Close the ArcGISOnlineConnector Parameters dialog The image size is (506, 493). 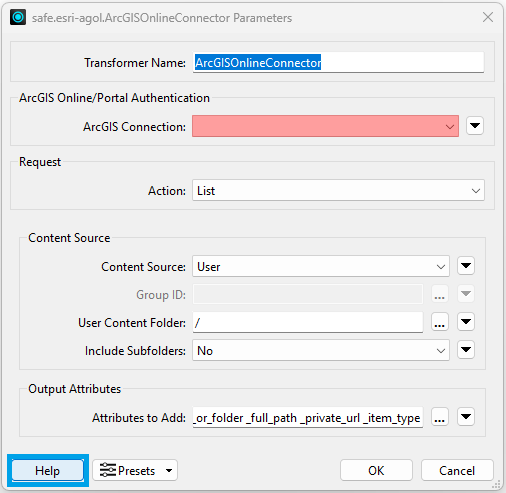point(488,17)
